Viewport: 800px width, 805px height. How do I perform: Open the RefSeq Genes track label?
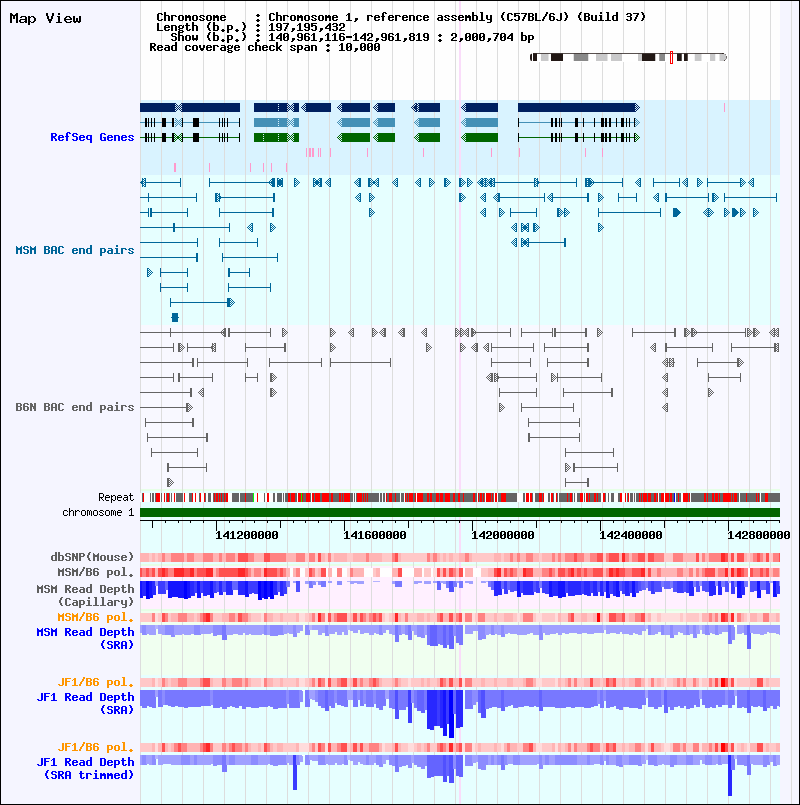(x=92, y=137)
